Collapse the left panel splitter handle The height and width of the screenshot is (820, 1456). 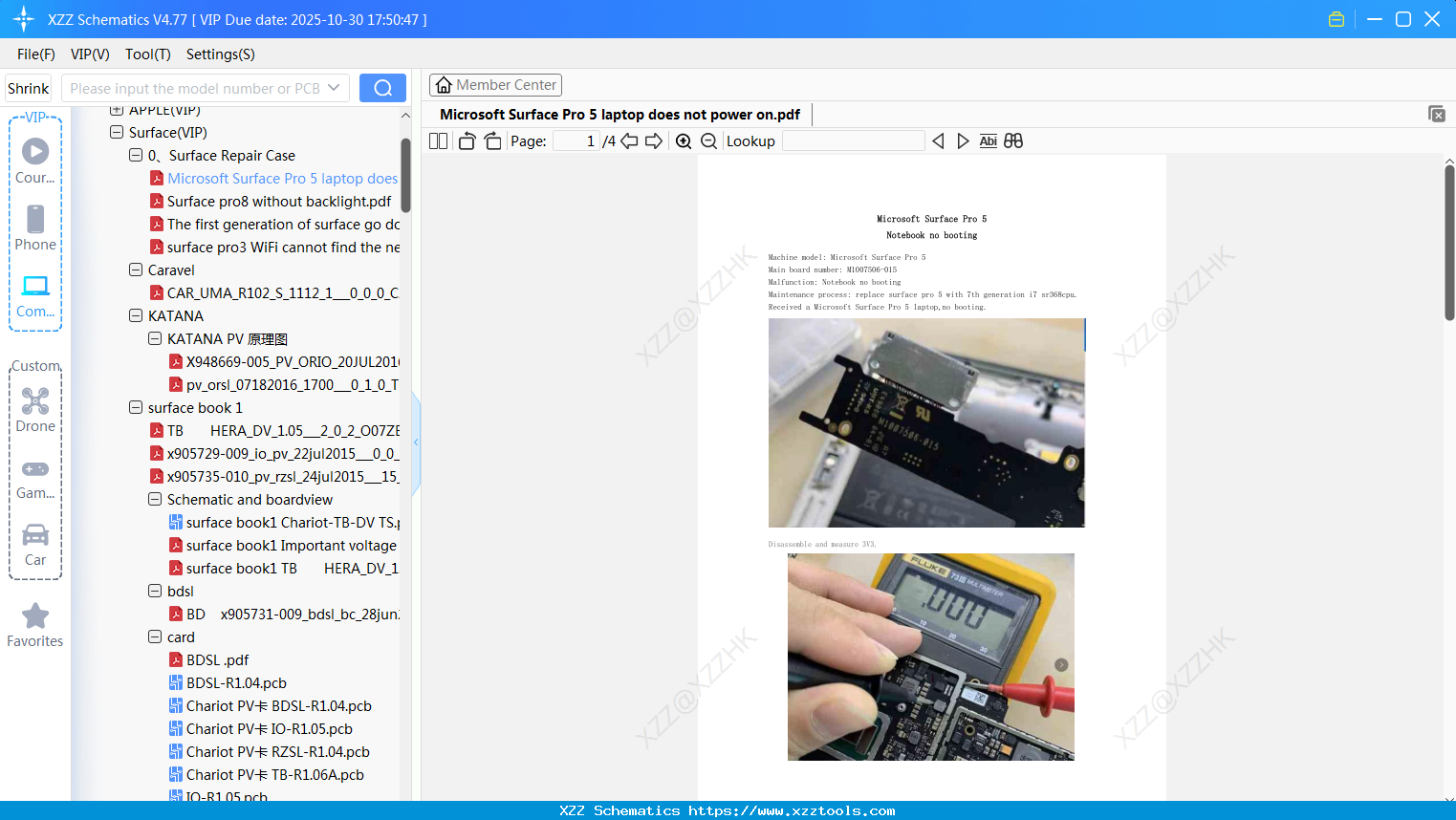(416, 442)
